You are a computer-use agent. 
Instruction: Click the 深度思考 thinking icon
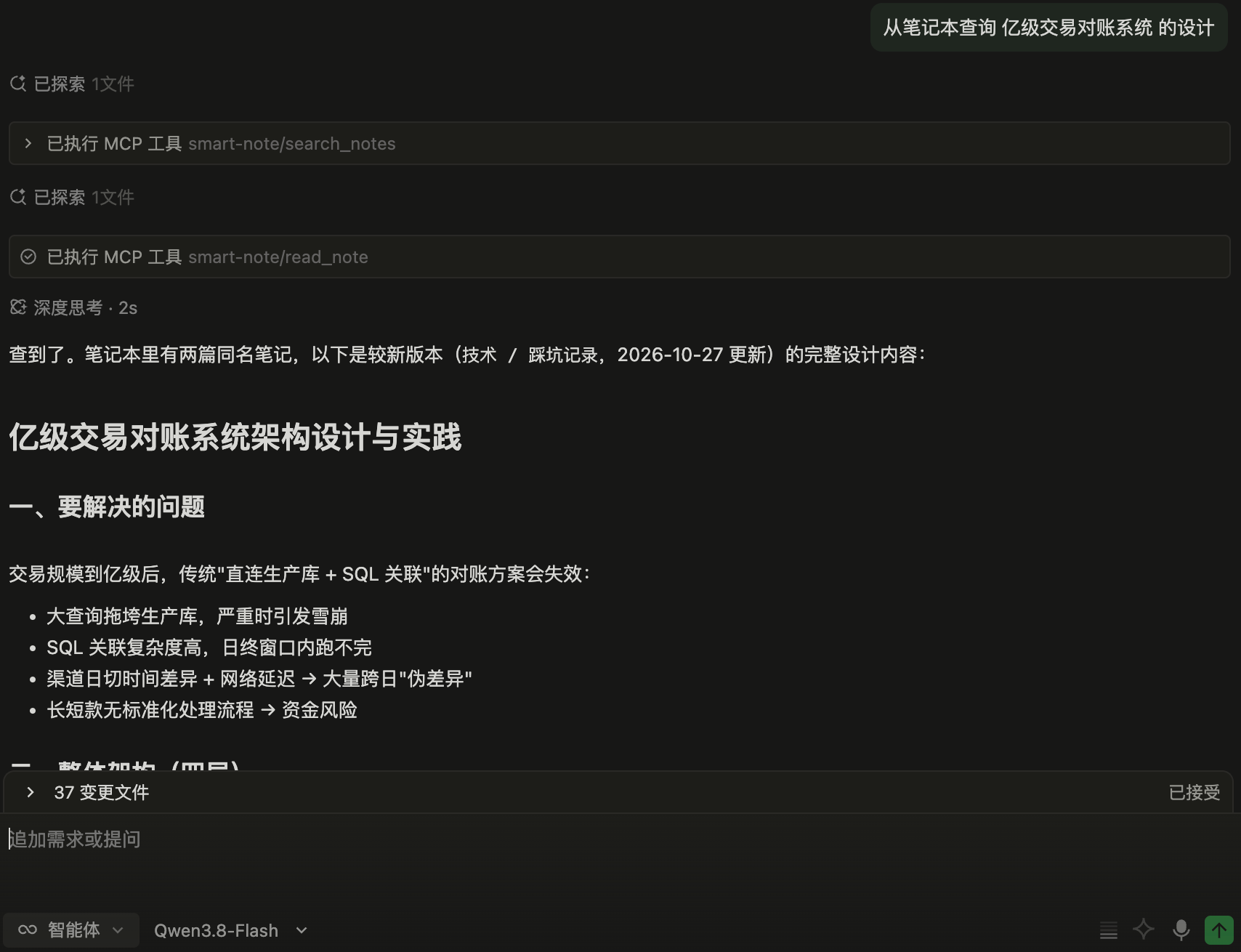pos(18,307)
